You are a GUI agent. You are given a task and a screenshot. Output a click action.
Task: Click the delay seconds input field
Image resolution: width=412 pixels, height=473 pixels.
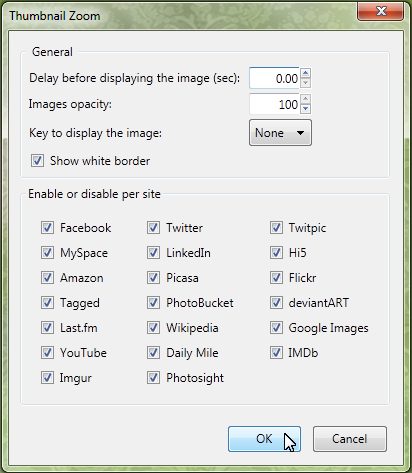274,78
